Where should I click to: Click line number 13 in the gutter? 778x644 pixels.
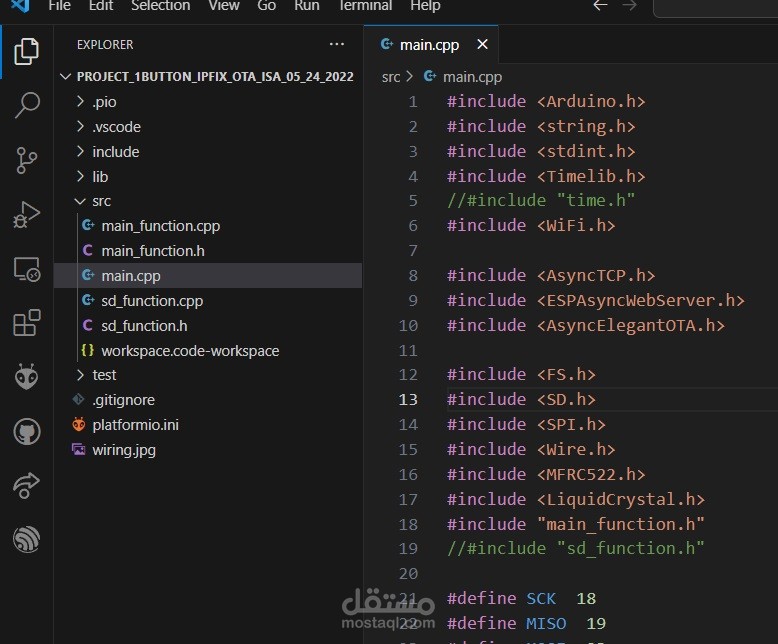coord(408,399)
